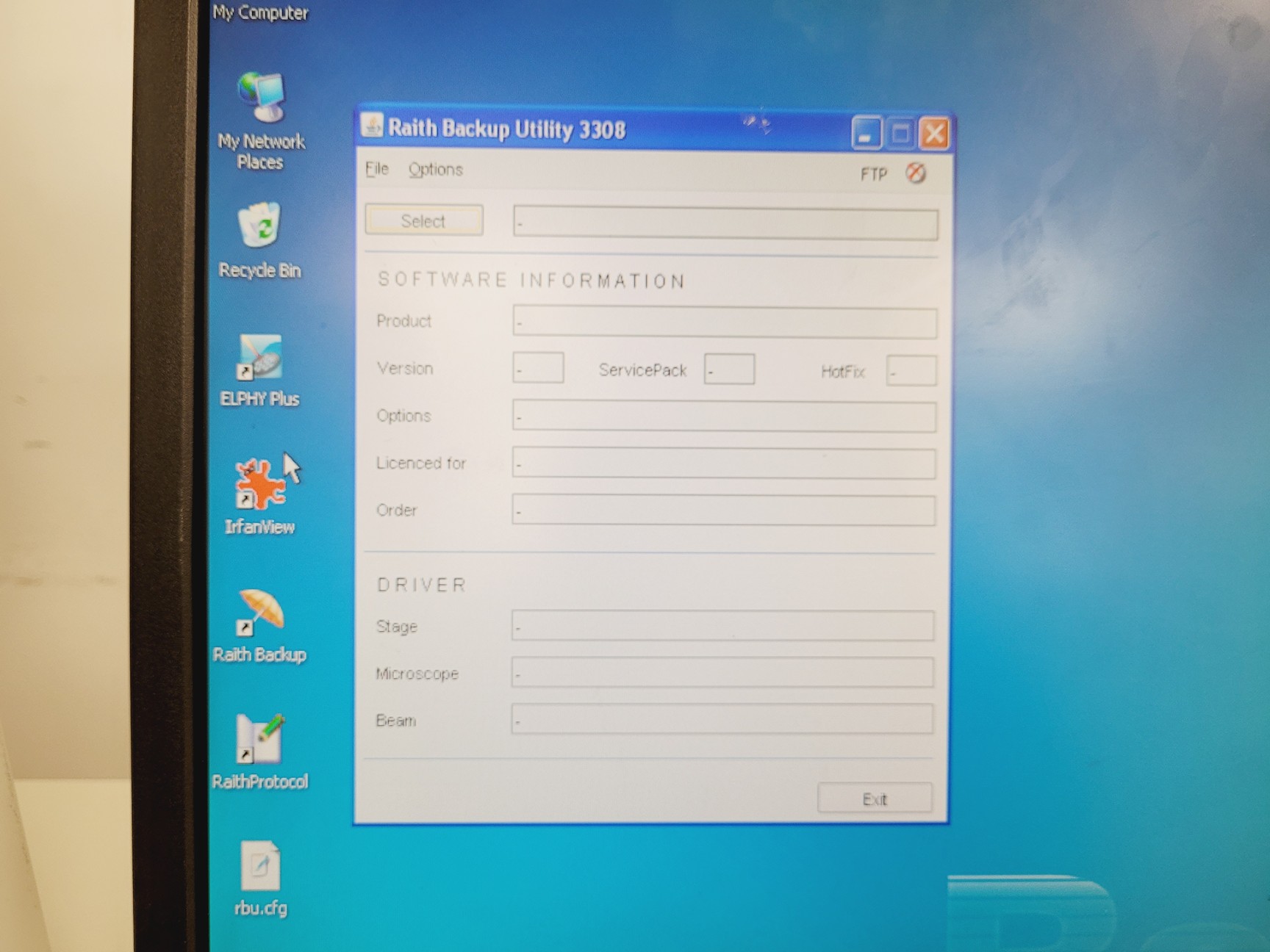The width and height of the screenshot is (1270, 952).
Task: Open the My Computer desktop icon
Action: [x=260, y=12]
